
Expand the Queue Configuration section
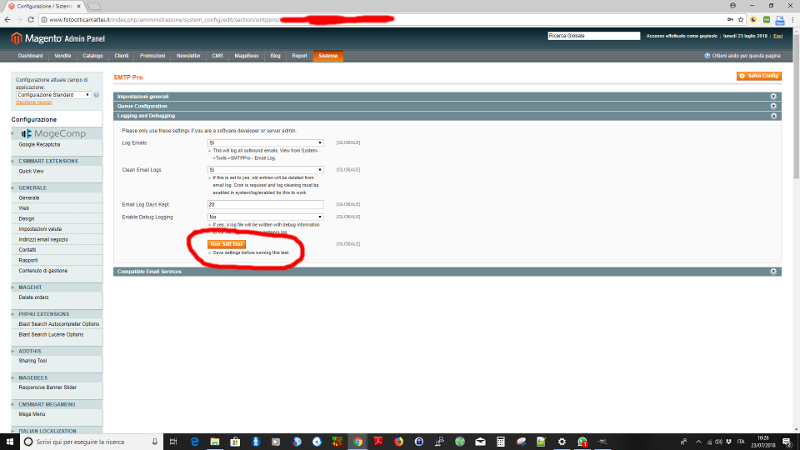click(x=447, y=106)
